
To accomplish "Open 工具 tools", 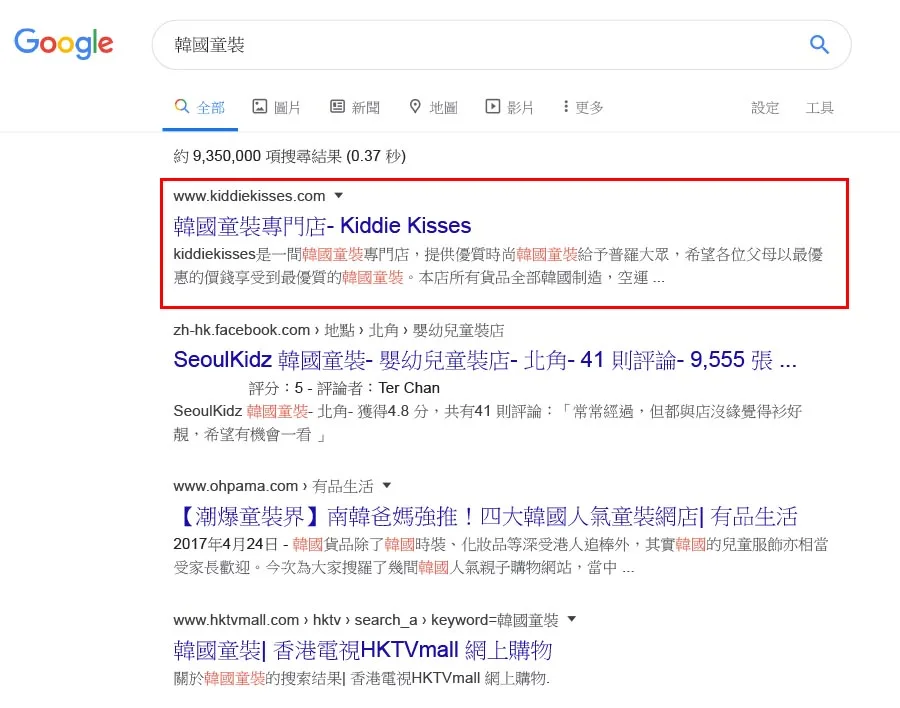I will coord(820,107).
